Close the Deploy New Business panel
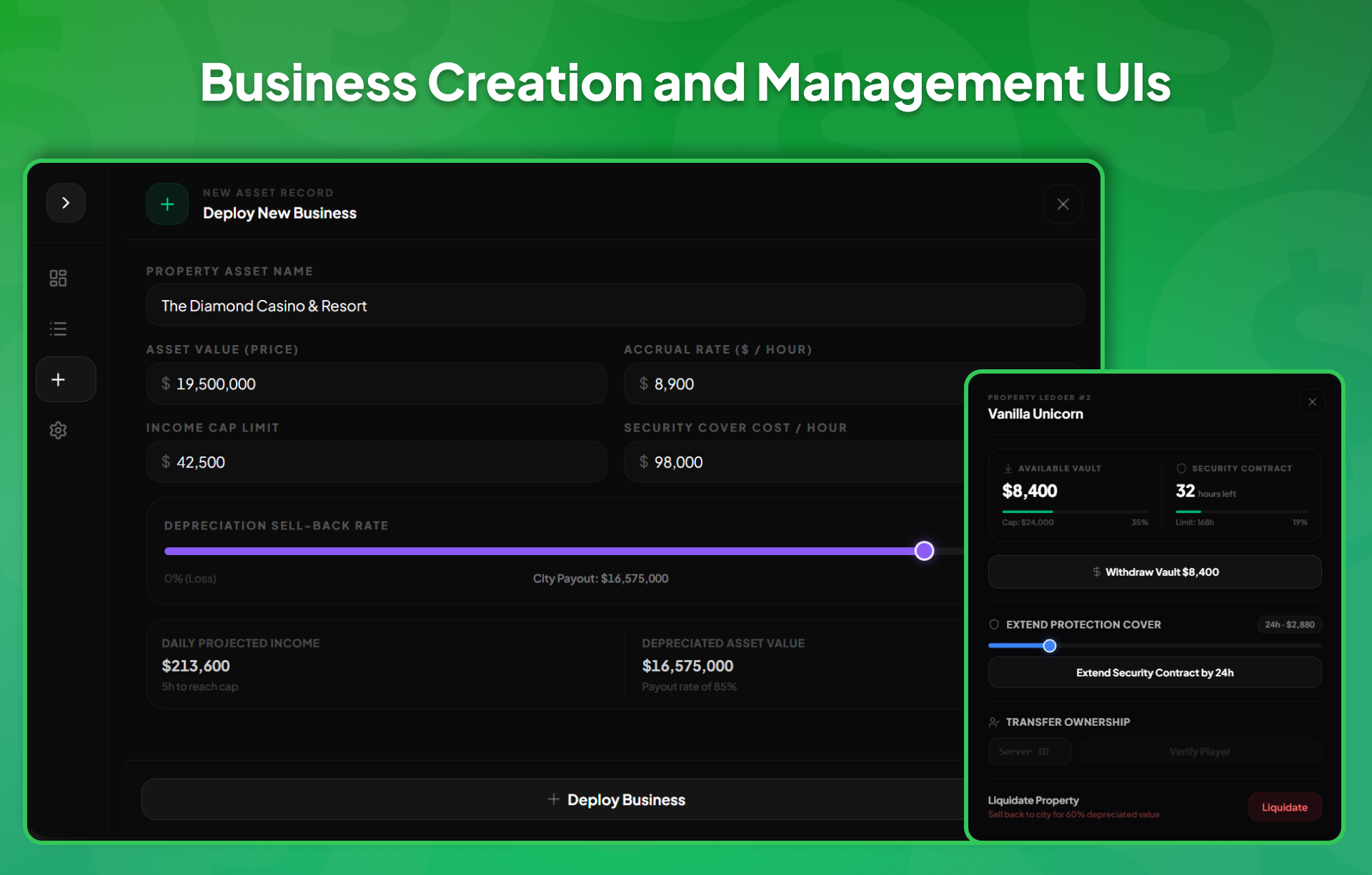This screenshot has width=1372, height=875. click(x=1063, y=204)
